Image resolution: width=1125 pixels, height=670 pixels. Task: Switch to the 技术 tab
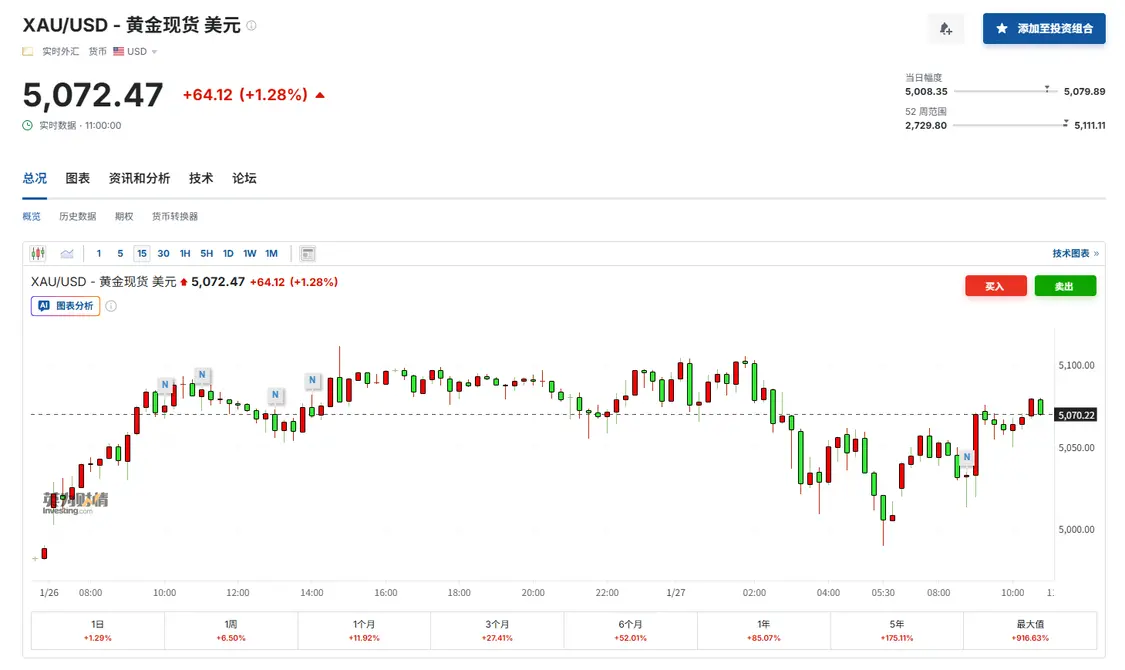201,178
